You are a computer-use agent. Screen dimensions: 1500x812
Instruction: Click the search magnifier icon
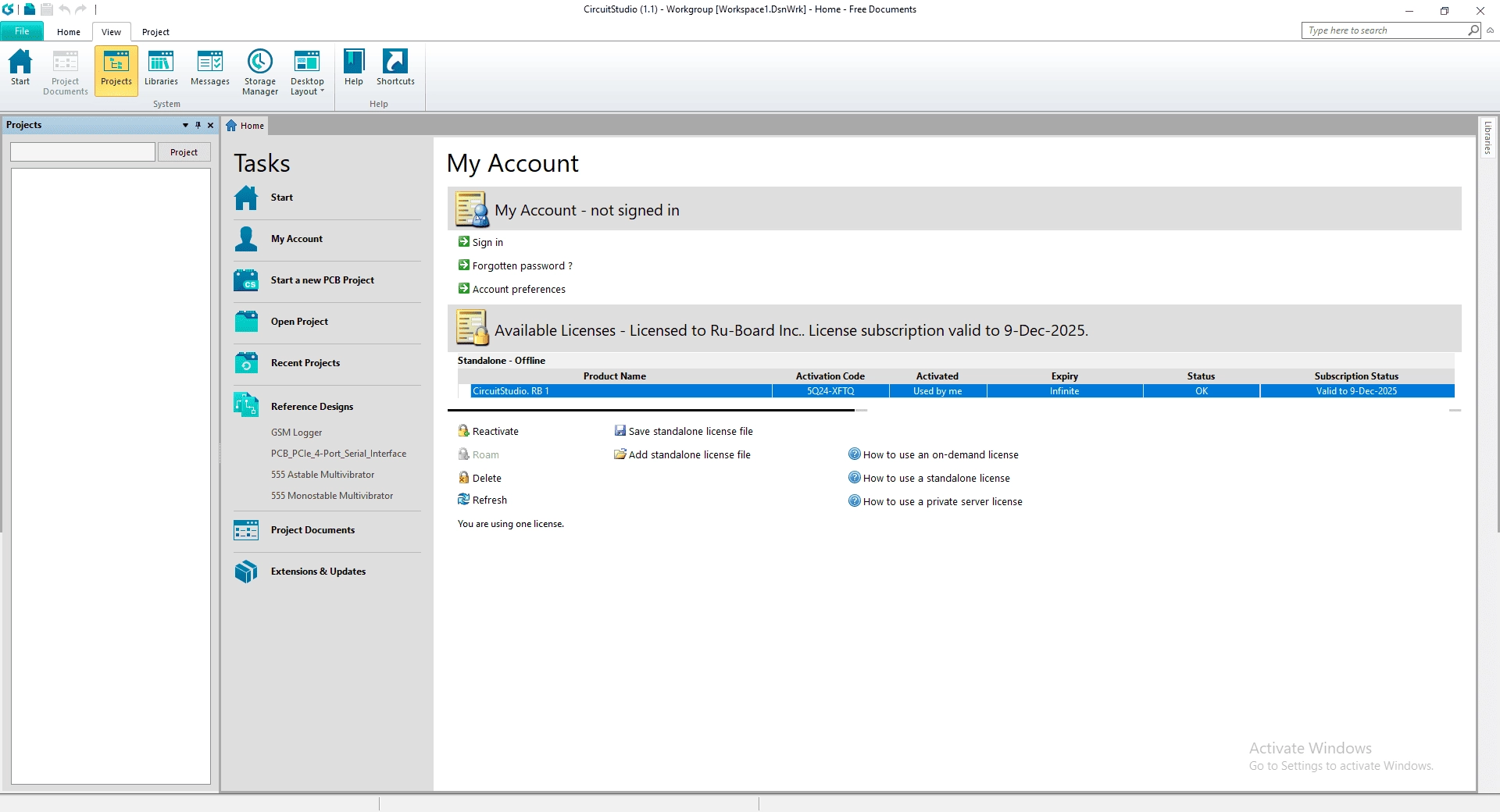(x=1473, y=30)
